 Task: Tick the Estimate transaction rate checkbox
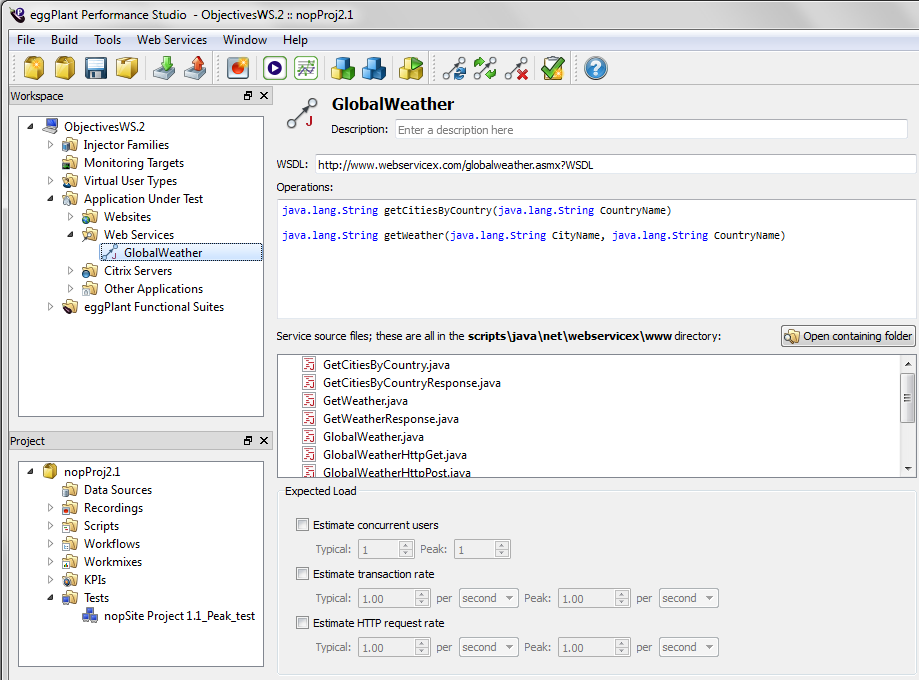point(302,574)
